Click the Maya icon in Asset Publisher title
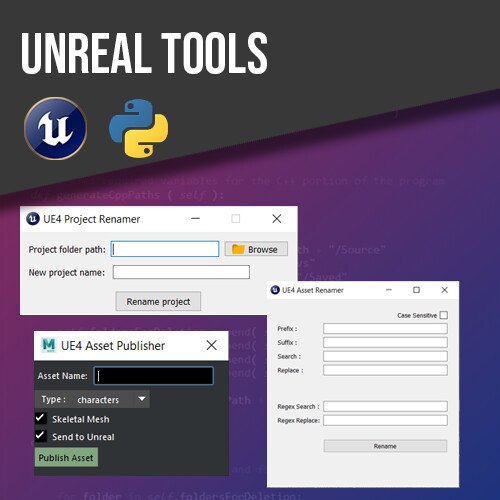 click(49, 345)
